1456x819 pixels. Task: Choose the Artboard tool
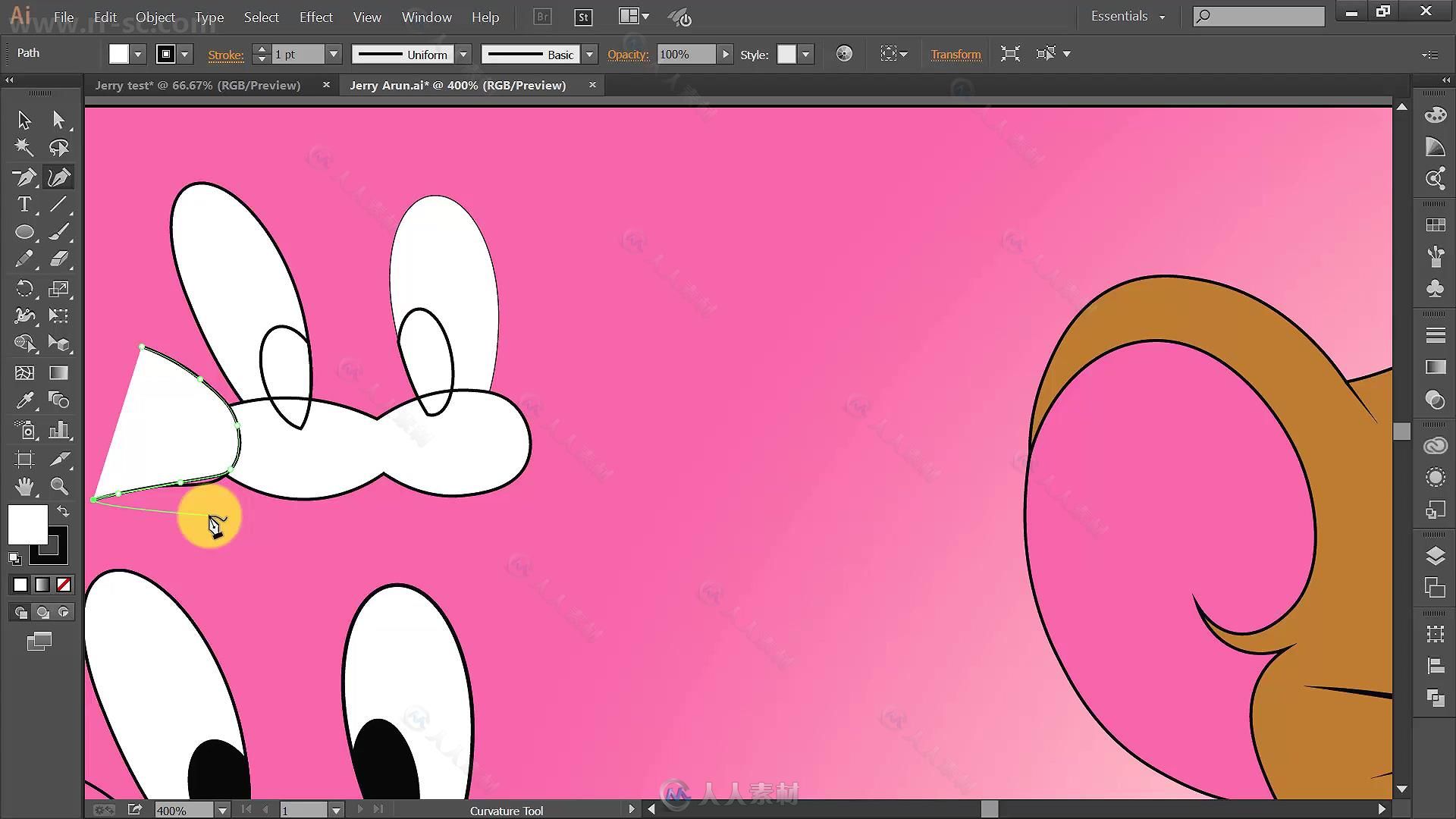(24, 459)
